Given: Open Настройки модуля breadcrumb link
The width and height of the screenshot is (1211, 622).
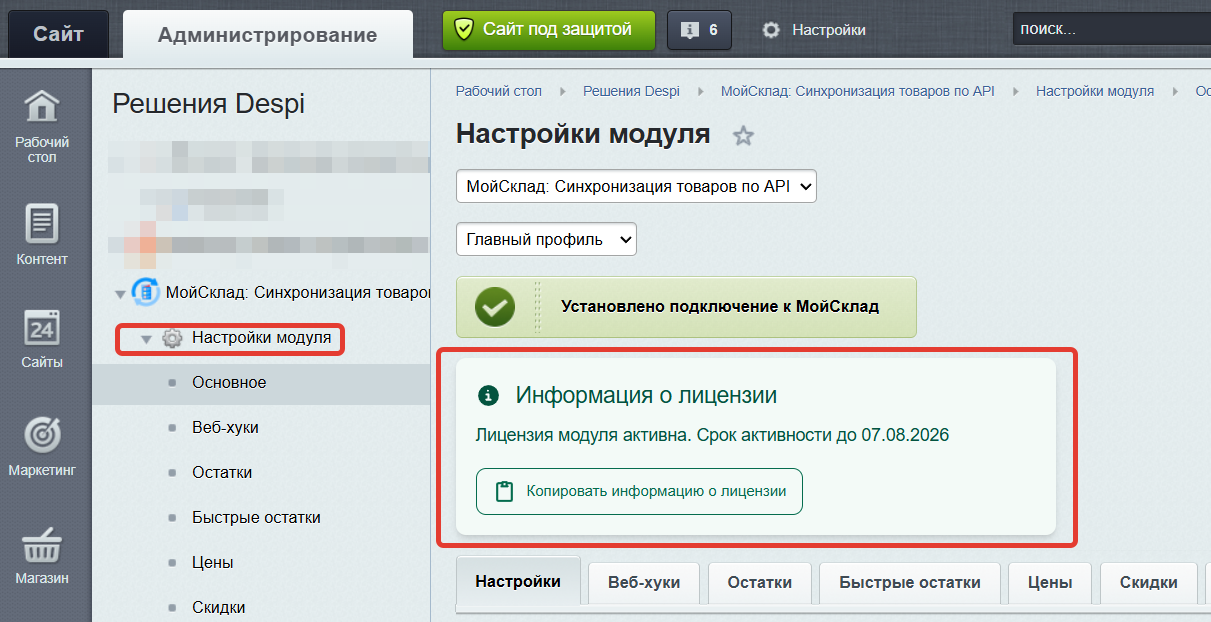Looking at the screenshot, I should [1095, 91].
